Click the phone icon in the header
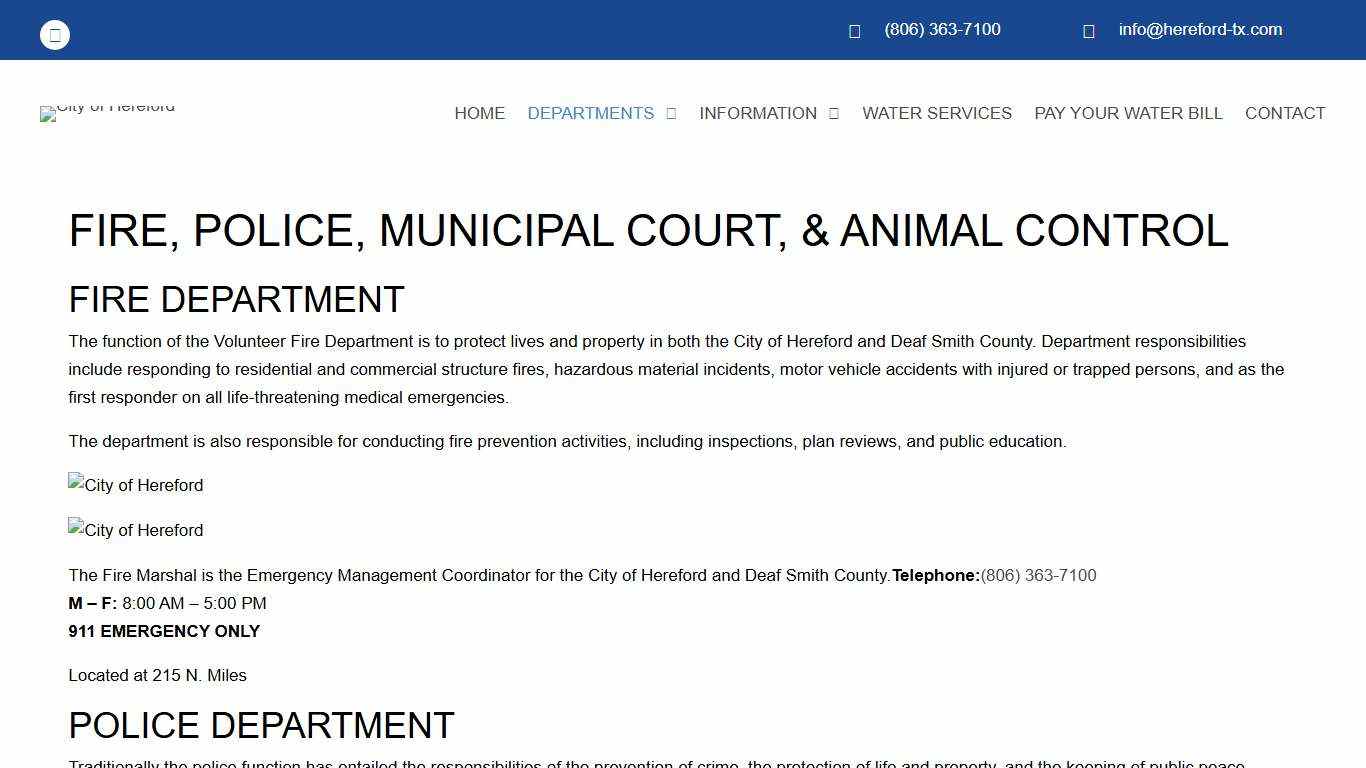This screenshot has width=1366, height=768. click(854, 31)
